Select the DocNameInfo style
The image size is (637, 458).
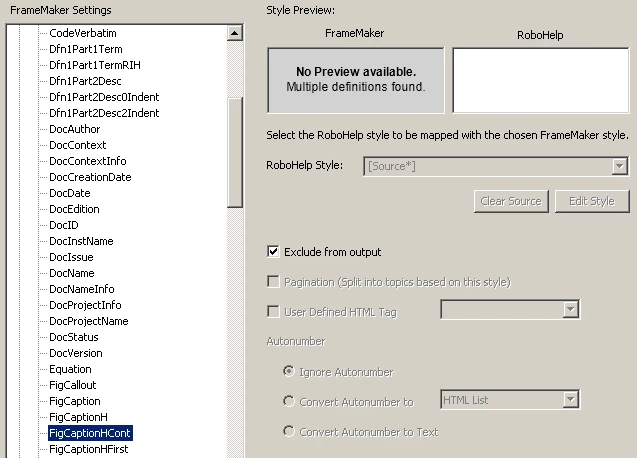click(82, 289)
